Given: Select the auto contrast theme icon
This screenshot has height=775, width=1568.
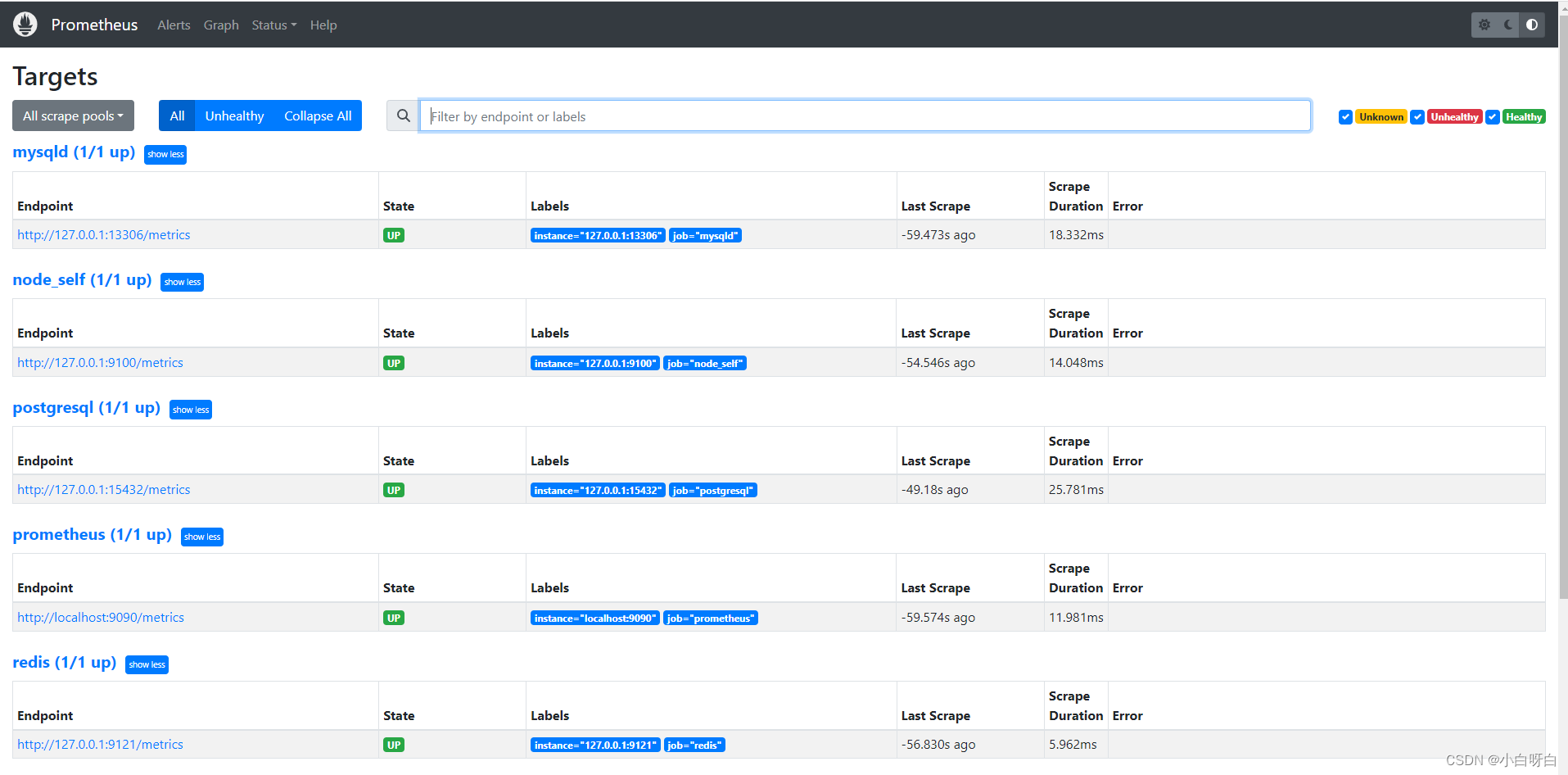Looking at the screenshot, I should (1532, 25).
